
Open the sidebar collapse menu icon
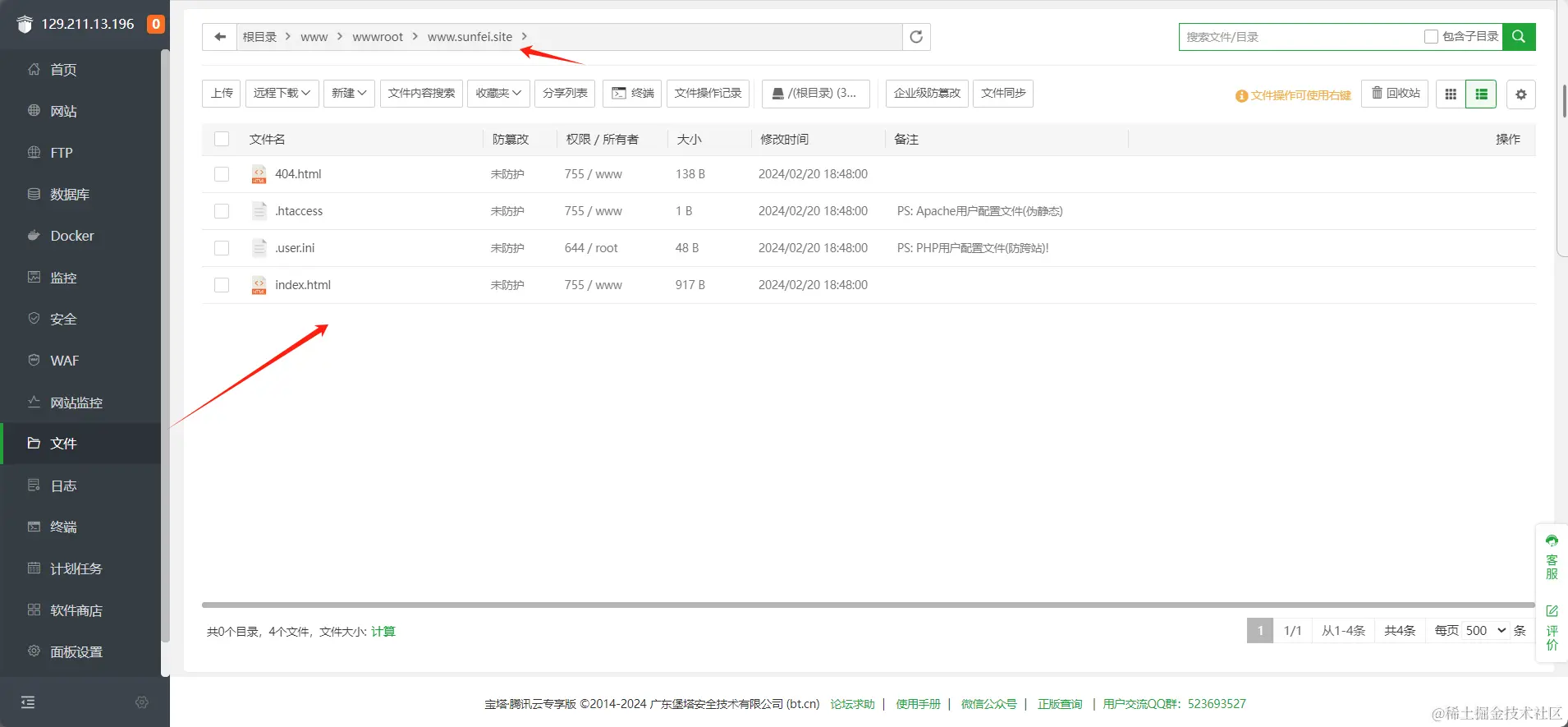point(28,702)
